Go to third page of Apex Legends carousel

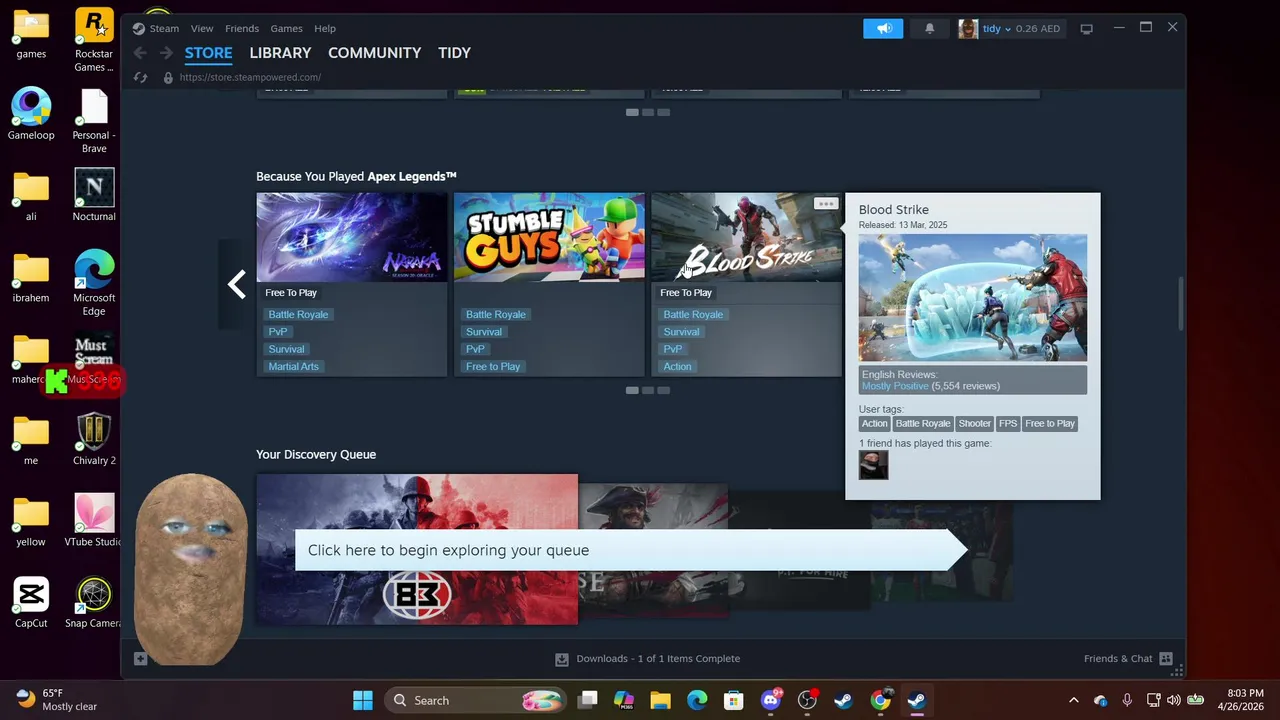click(664, 390)
